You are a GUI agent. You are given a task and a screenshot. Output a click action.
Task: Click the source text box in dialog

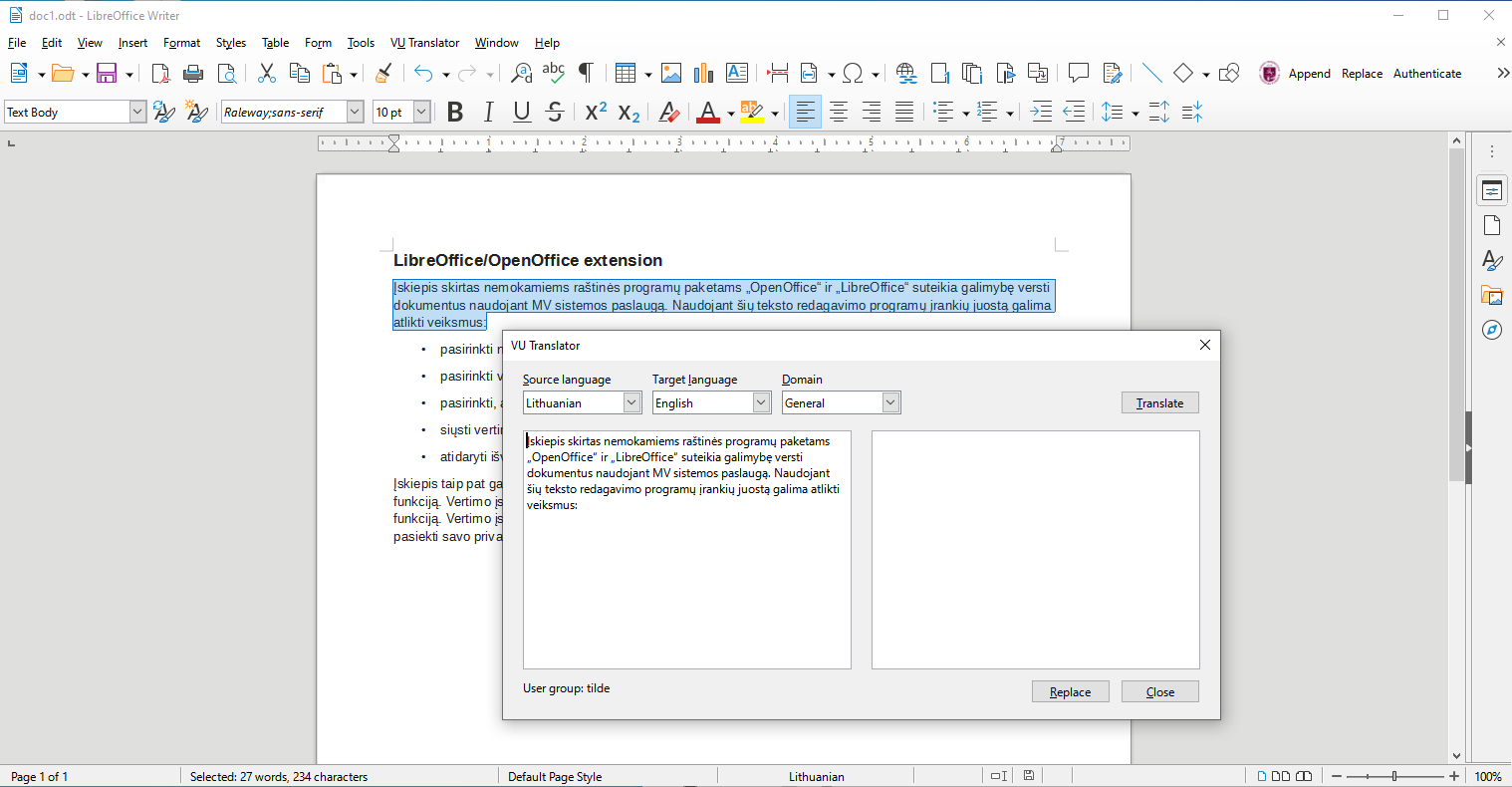pos(687,550)
